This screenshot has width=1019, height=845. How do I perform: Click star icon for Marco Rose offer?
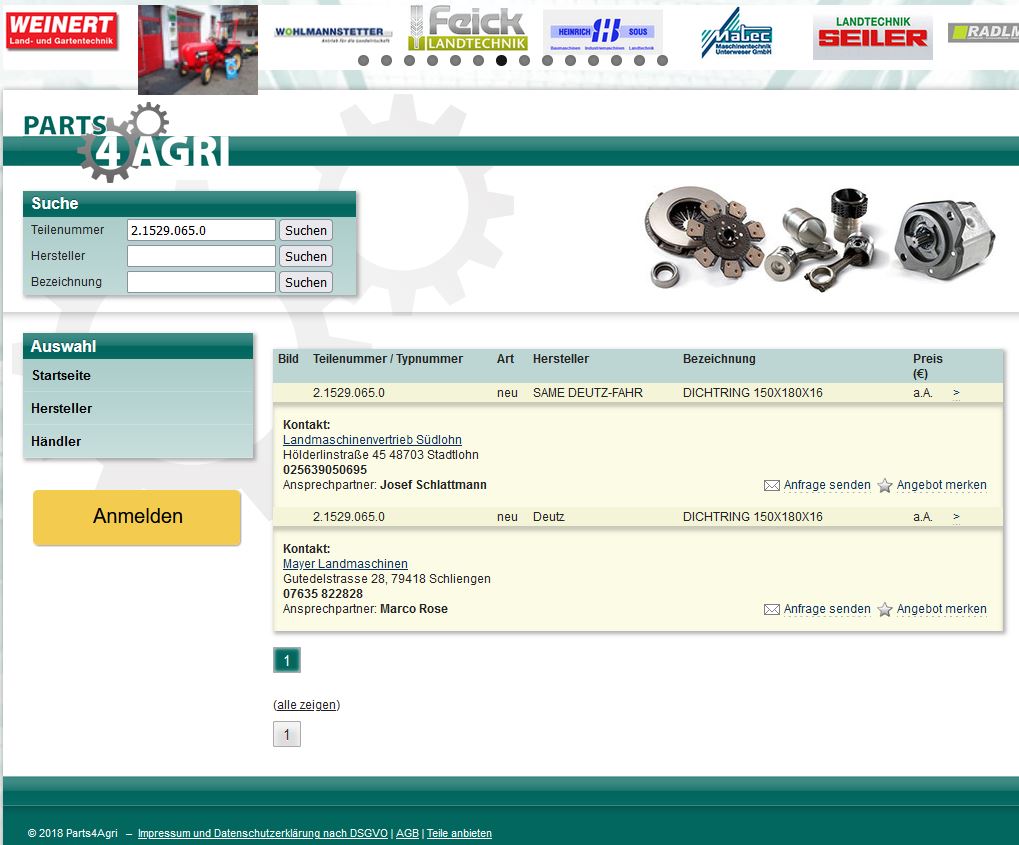(885, 610)
